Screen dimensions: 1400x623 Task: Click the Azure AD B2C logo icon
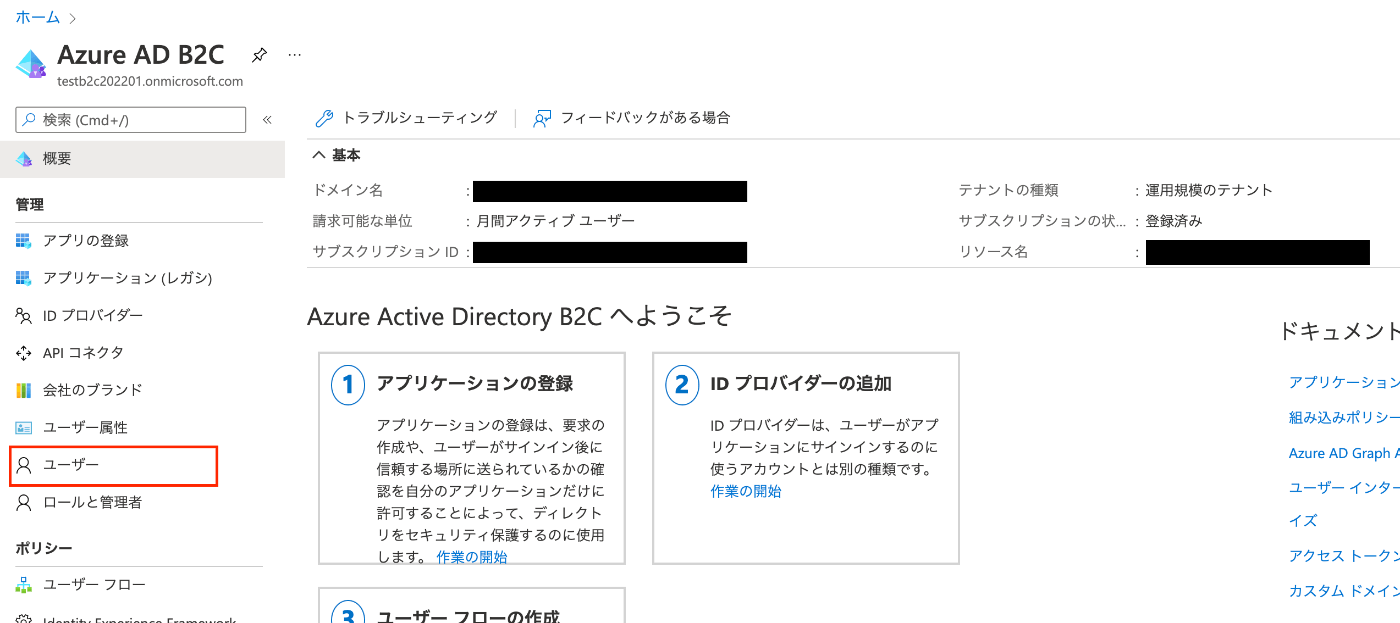point(31,63)
